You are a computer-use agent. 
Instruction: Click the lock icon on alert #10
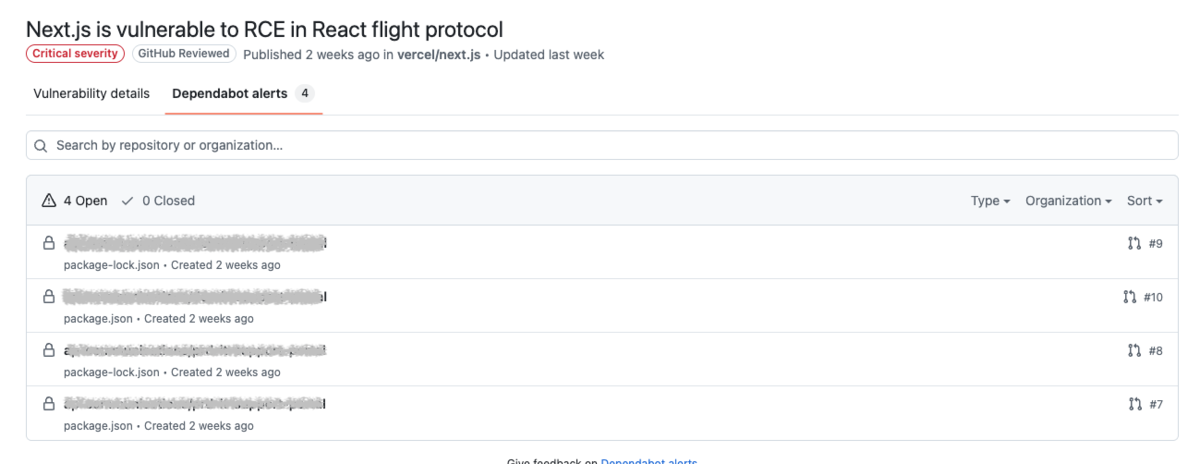point(48,297)
